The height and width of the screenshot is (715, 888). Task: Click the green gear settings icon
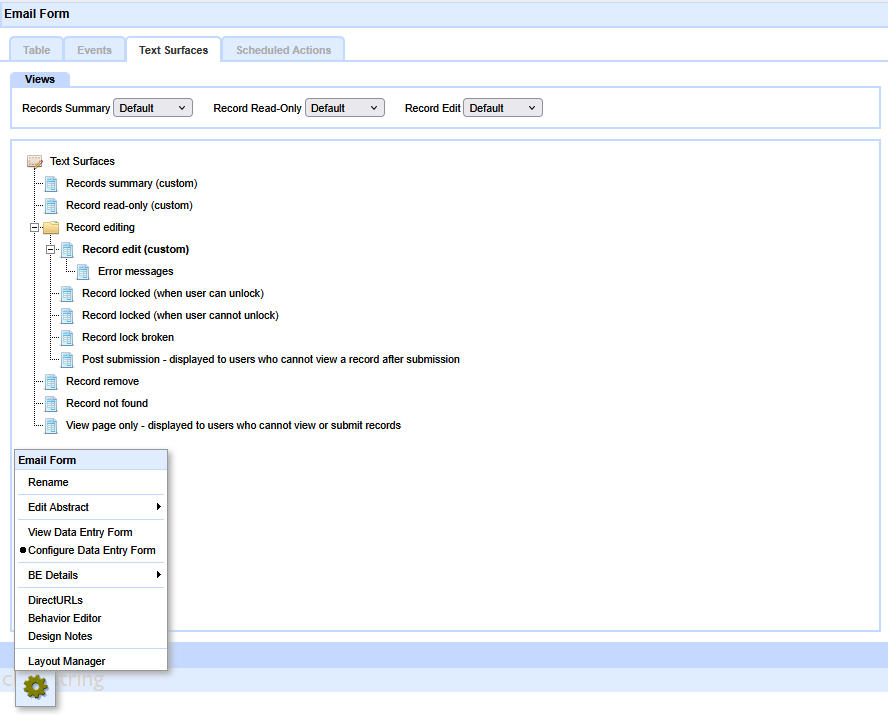click(x=36, y=687)
